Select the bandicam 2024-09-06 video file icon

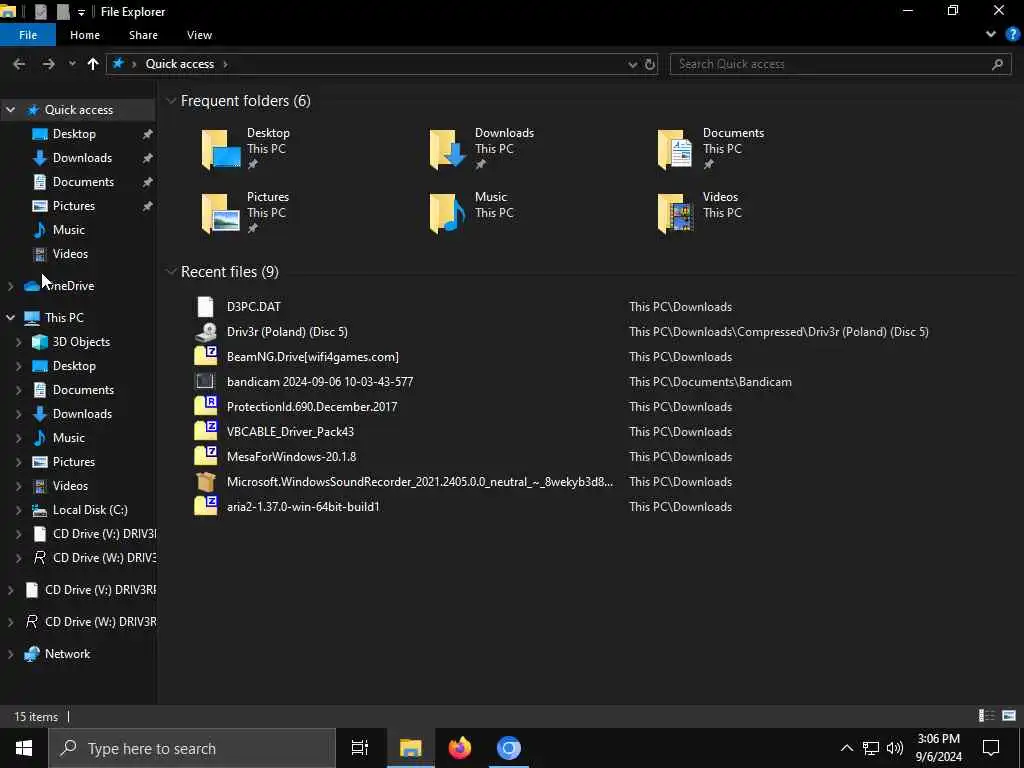pos(205,381)
